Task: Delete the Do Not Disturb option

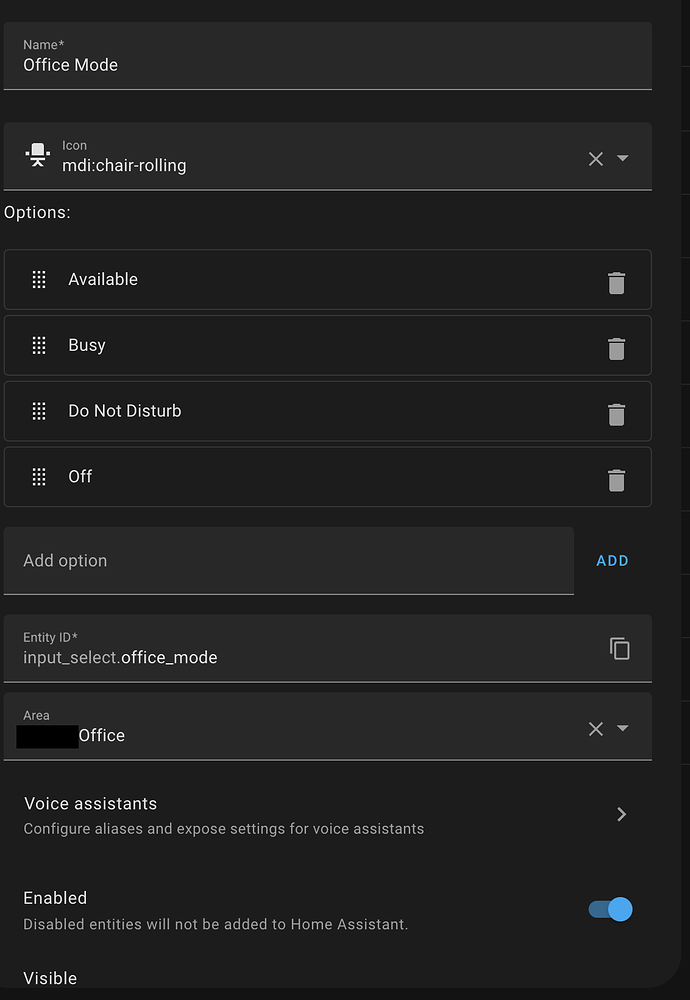Action: [617, 411]
